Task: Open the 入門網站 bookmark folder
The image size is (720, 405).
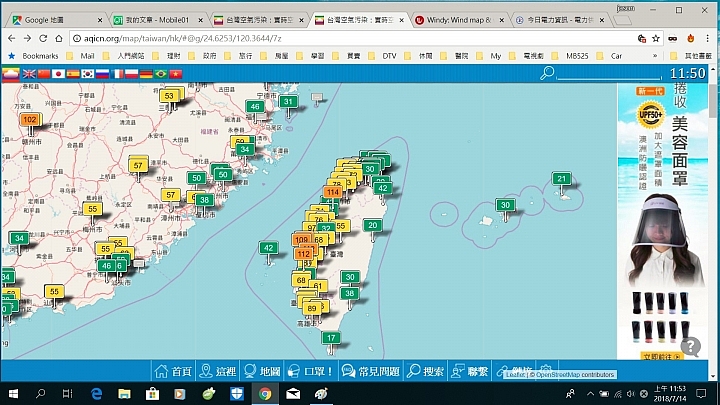Action: (124, 56)
